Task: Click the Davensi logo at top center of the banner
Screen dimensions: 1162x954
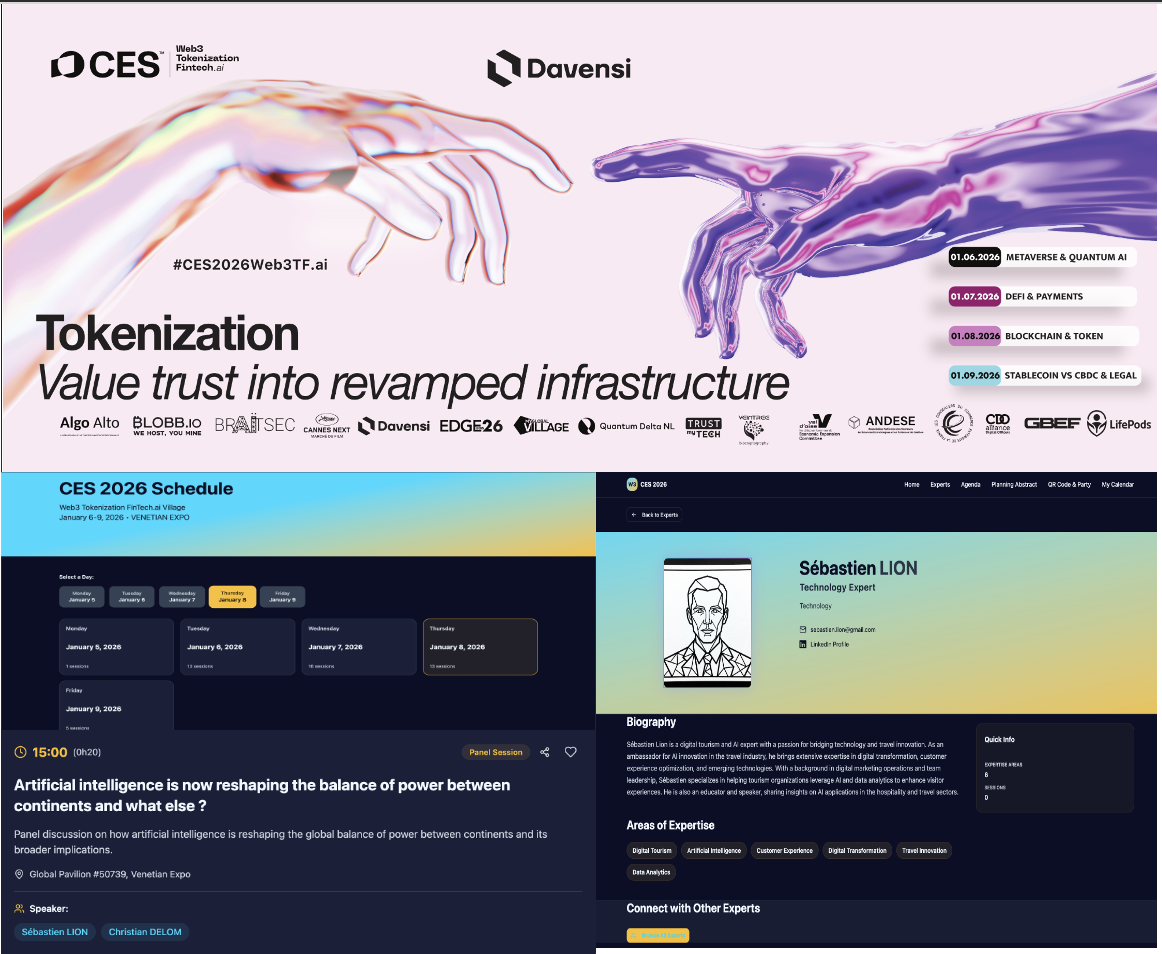Action: coord(559,68)
